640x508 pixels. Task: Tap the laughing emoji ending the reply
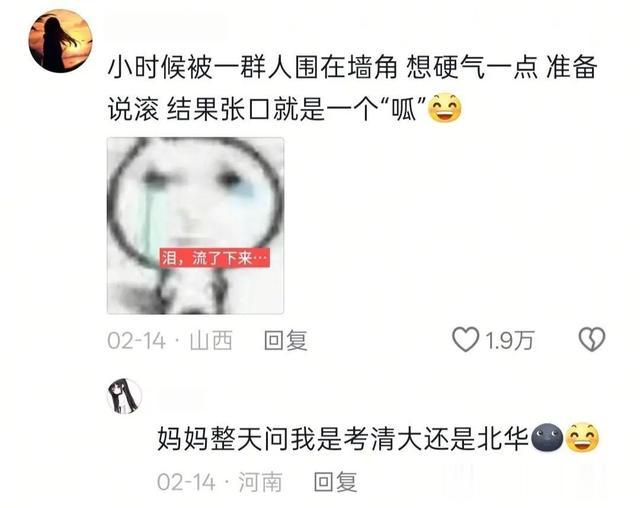(584, 438)
